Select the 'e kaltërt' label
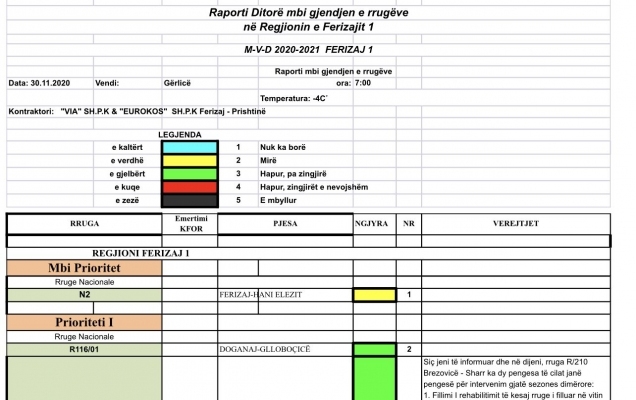This screenshot has height=400, width=636. pyautogui.click(x=127, y=147)
